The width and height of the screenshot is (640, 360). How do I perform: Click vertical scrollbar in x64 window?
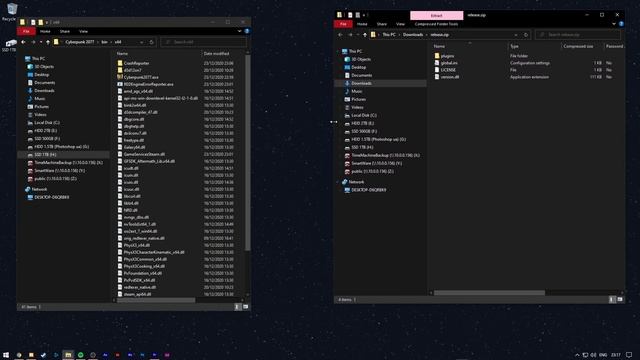(x=247, y=153)
